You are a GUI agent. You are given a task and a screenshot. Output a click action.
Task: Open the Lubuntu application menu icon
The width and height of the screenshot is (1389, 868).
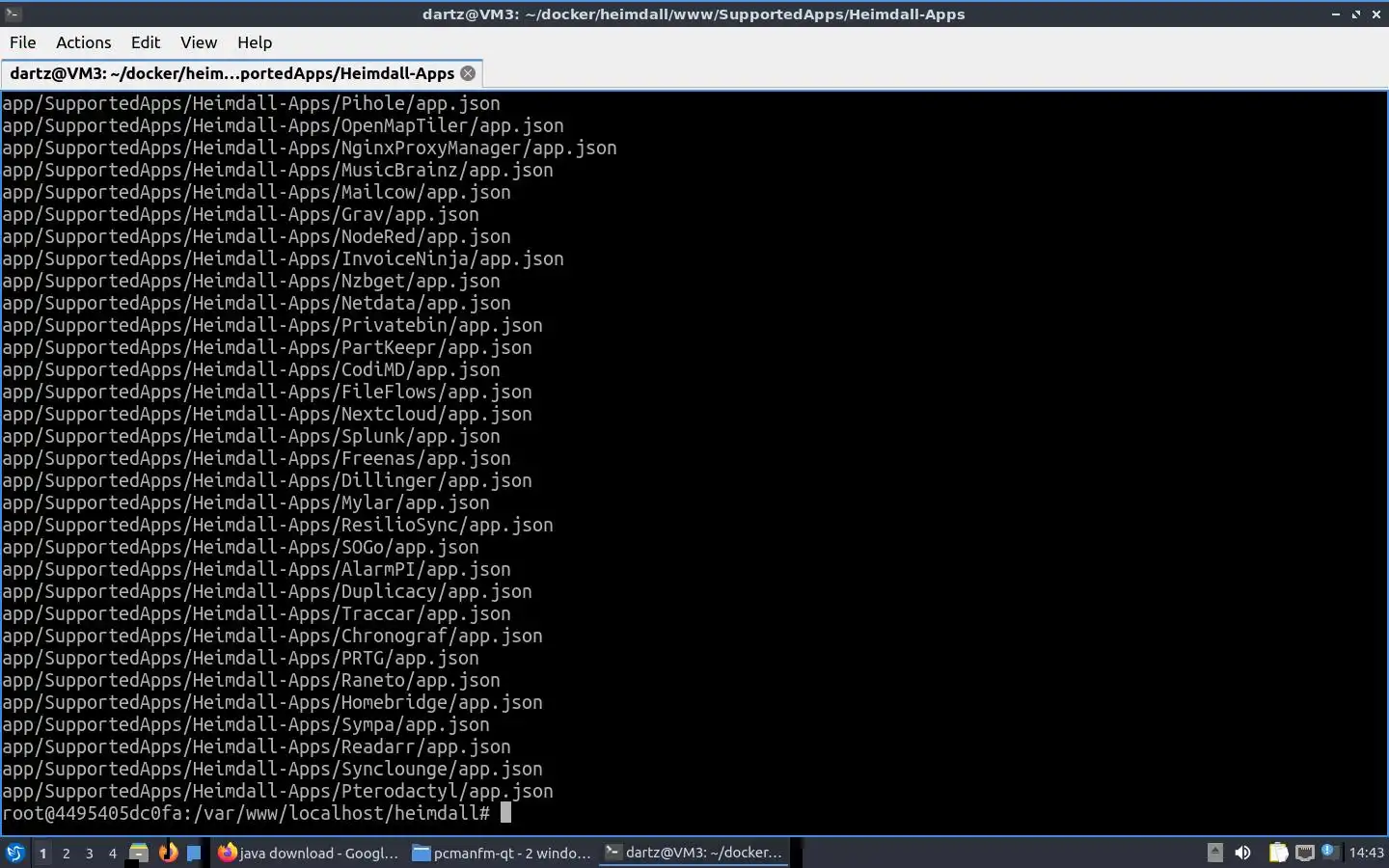click(x=15, y=853)
